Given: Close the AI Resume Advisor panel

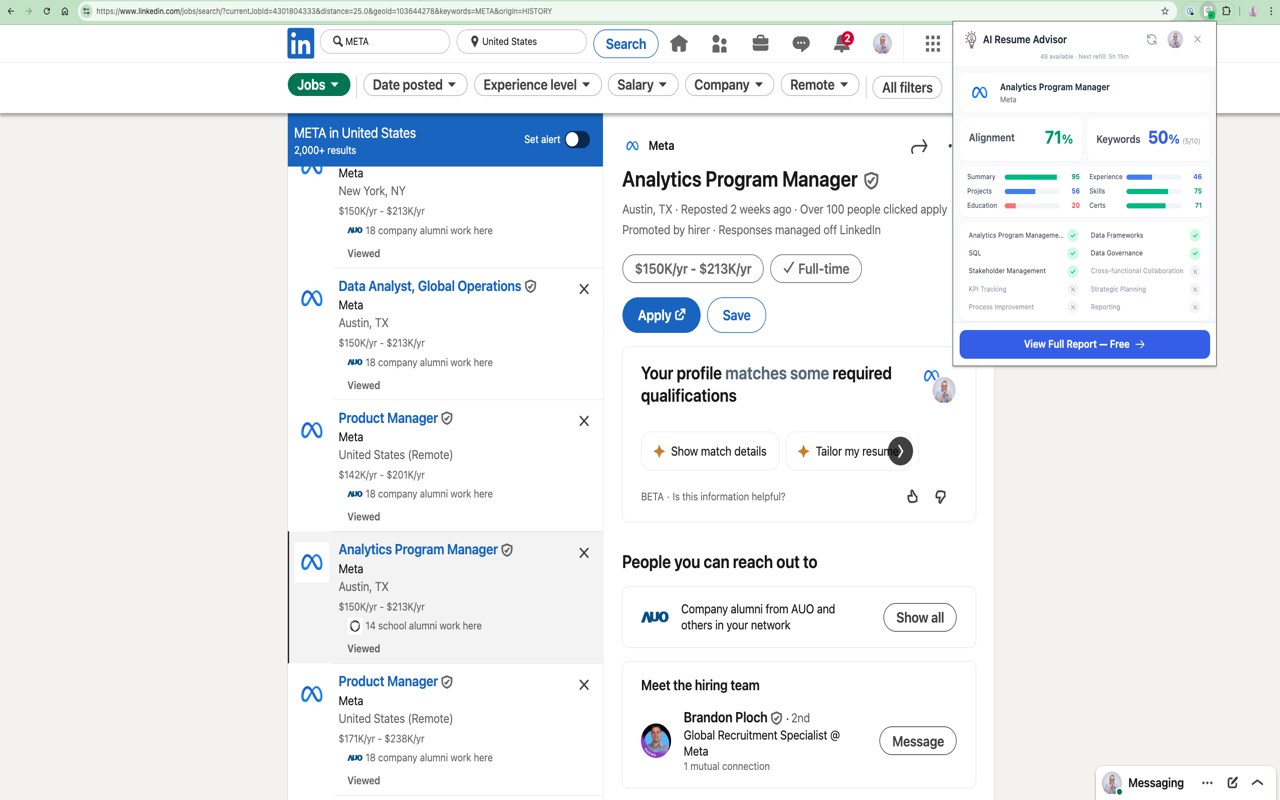Looking at the screenshot, I should click(x=1198, y=40).
